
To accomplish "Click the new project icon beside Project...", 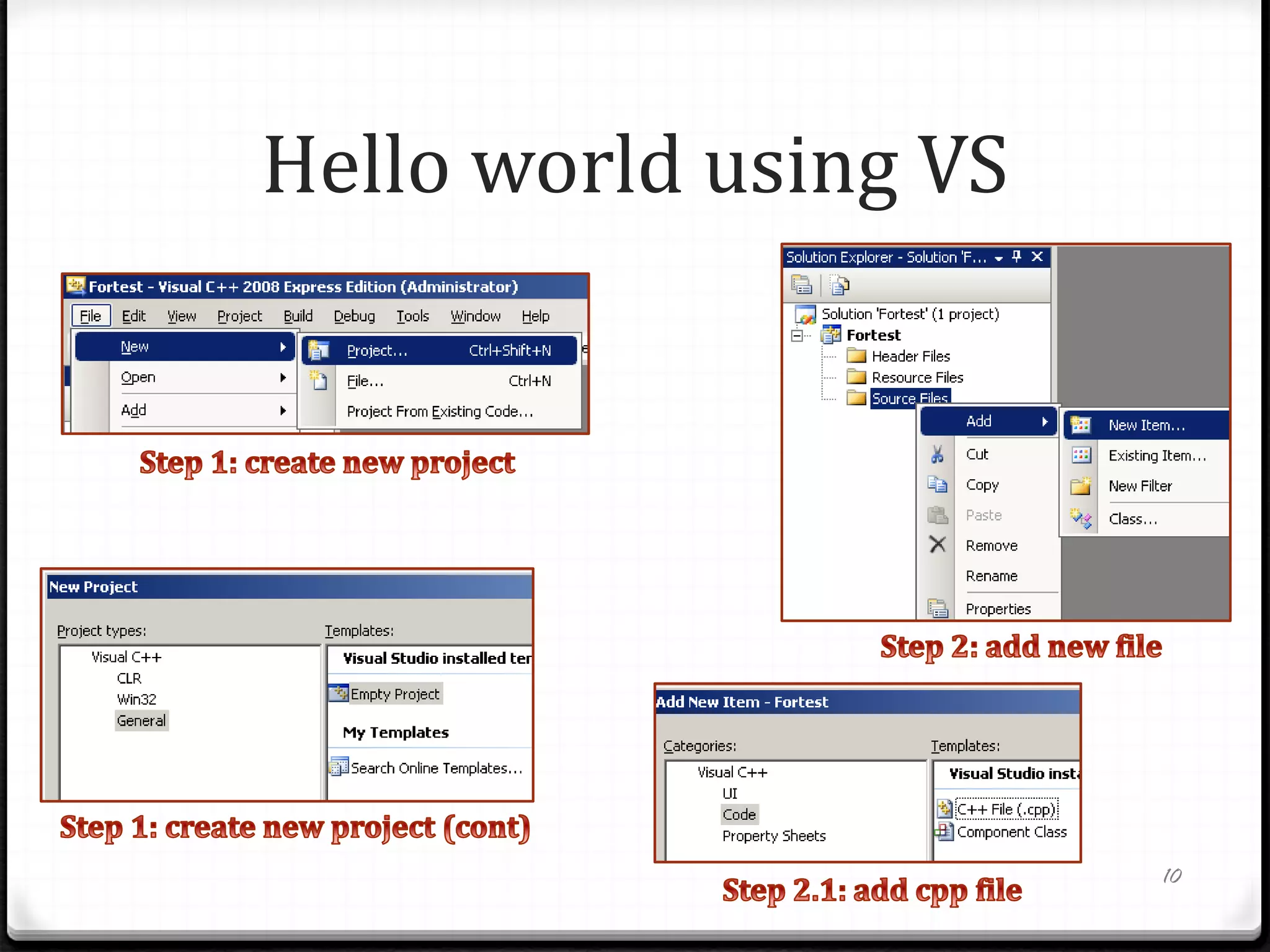I will 318,350.
